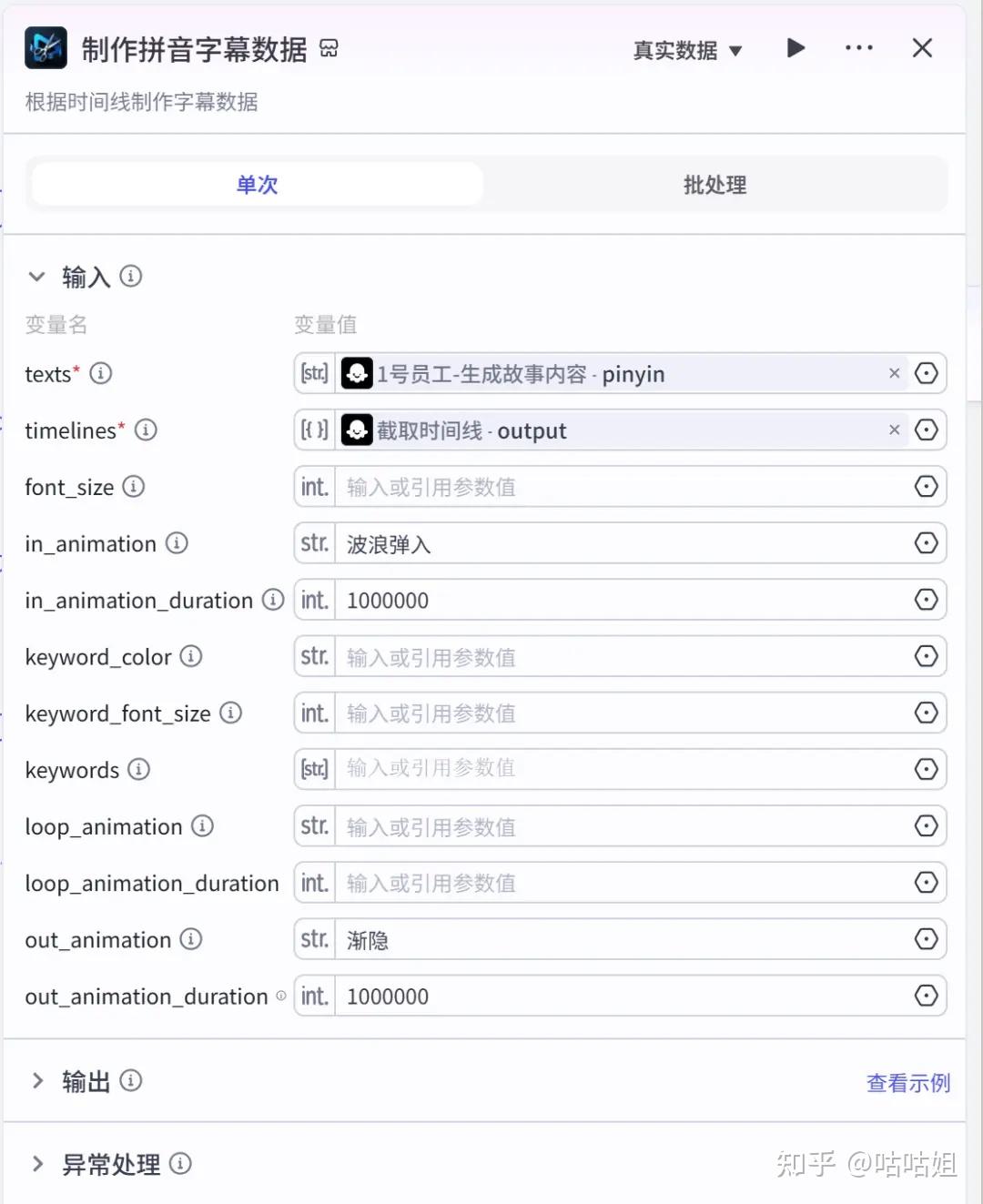Screen dimensions: 983x1204
Task: Click the node title edit icon
Action: (329, 49)
